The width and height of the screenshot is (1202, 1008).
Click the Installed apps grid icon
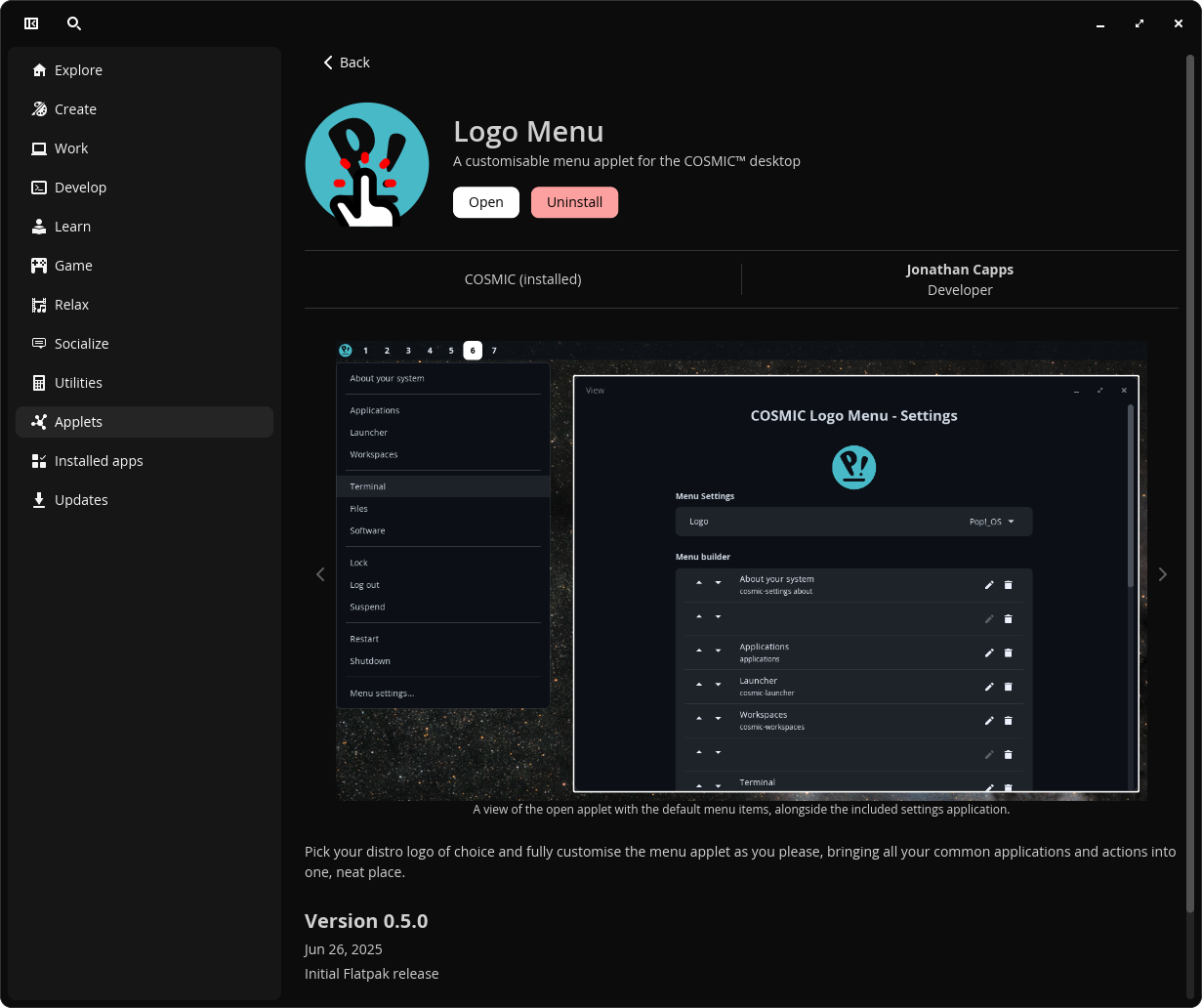click(x=39, y=461)
